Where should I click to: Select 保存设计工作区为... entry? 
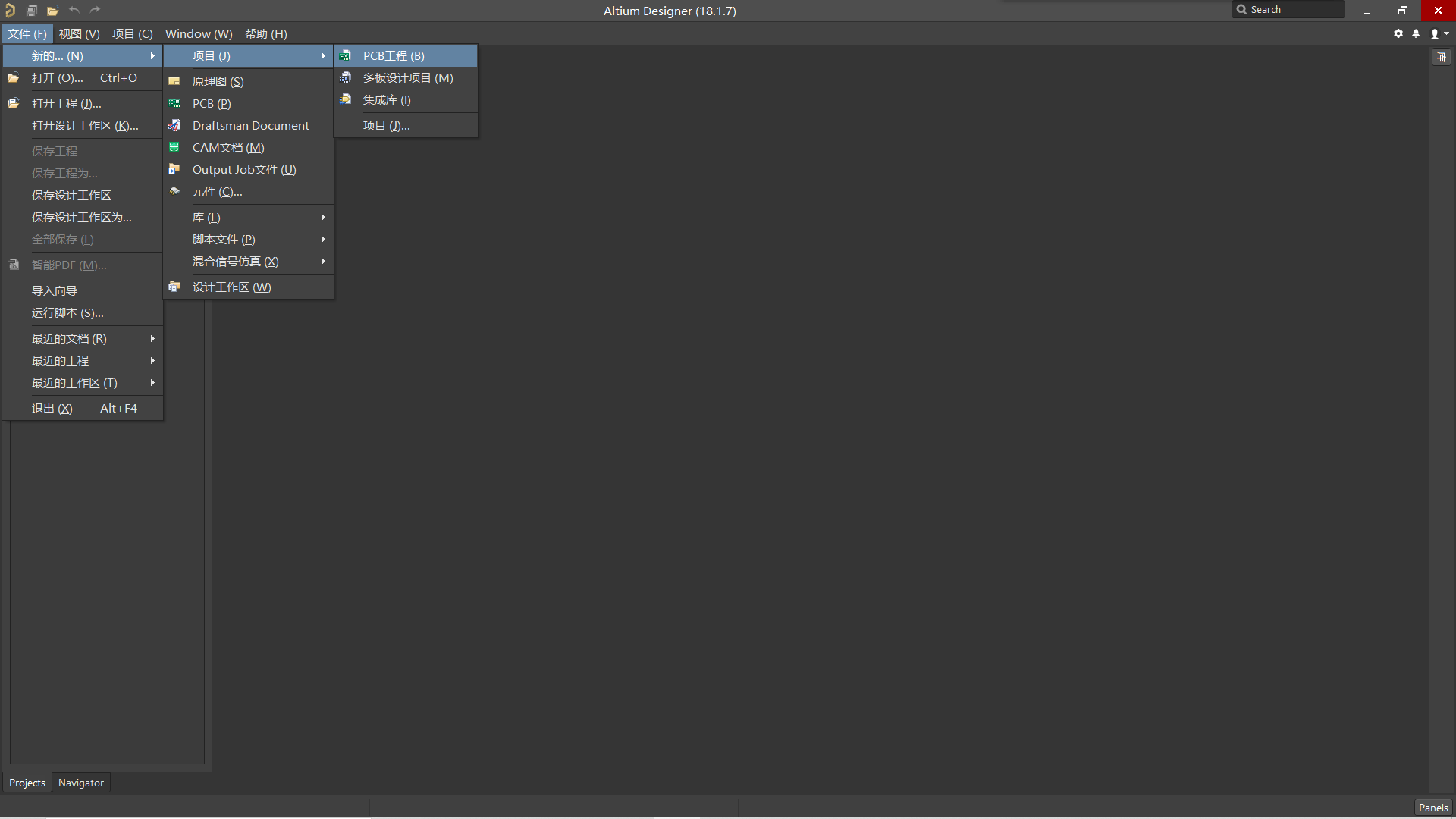coord(83,217)
